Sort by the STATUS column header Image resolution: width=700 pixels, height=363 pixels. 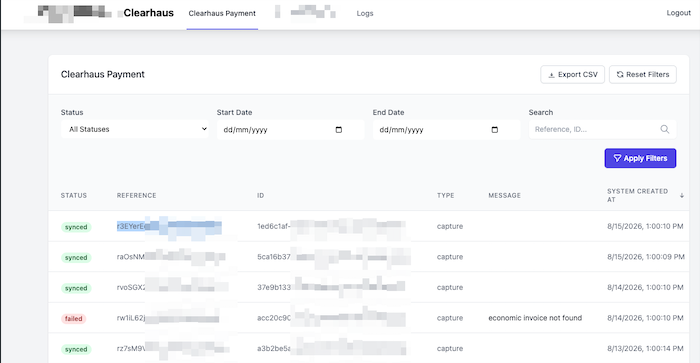pos(74,196)
